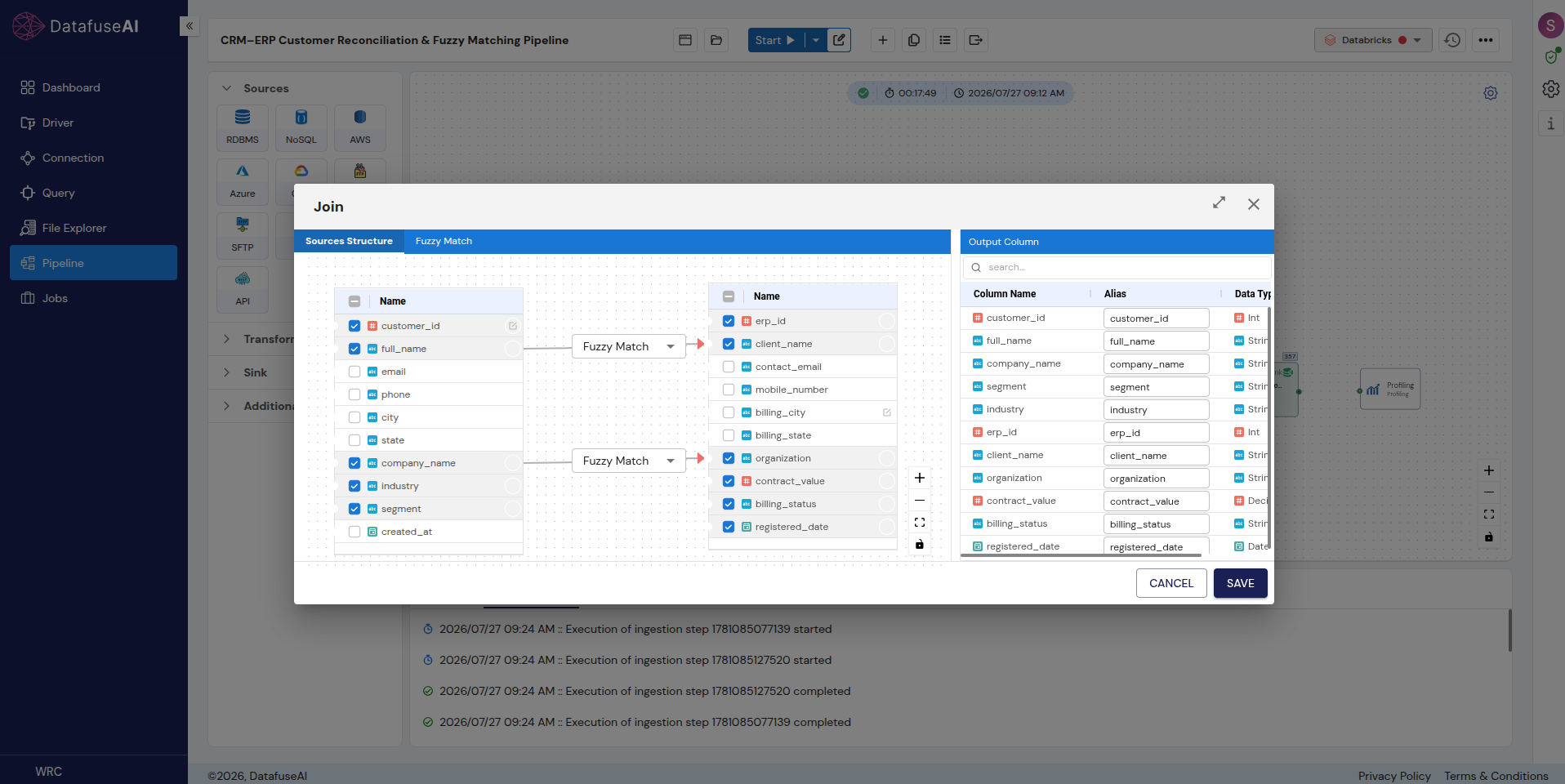
Task: Collapse the left sidebar with the arrow icon
Action: coord(189,26)
